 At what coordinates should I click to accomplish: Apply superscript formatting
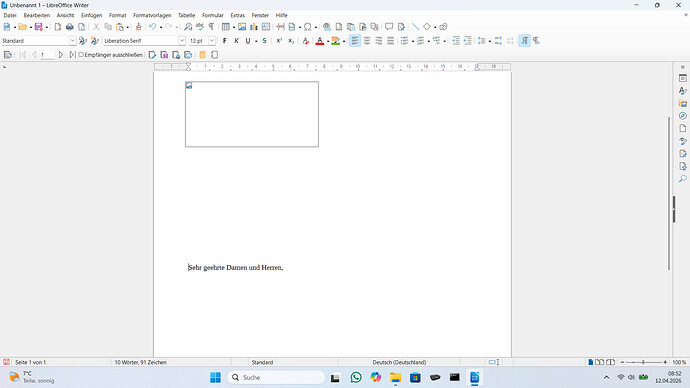(x=279, y=41)
